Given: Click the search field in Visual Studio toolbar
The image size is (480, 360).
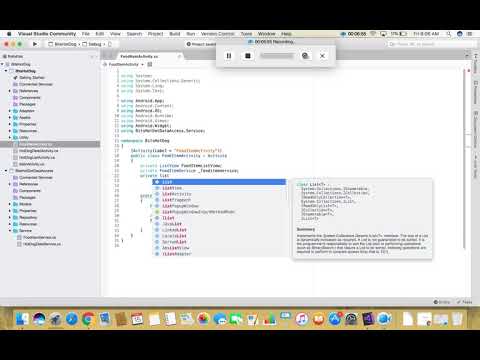Looking at the screenshot, I should [431, 44].
